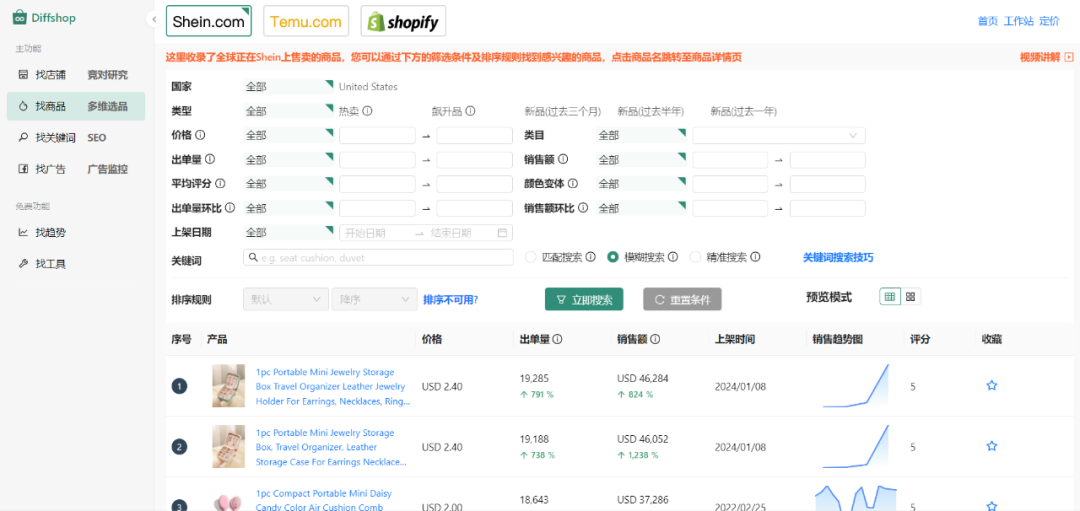This screenshot has width=1080, height=511.
Task: Go to 工作站 in top navigation
Action: pyautogui.click(x=1019, y=21)
